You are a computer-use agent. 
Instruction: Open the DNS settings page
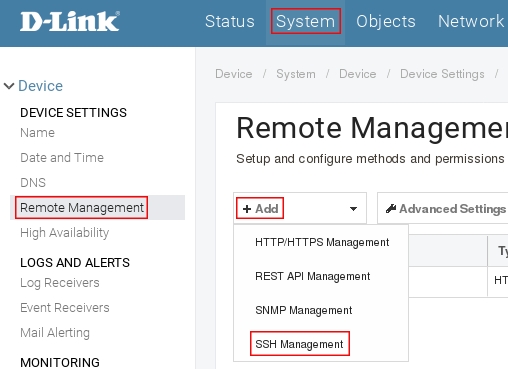tap(33, 183)
